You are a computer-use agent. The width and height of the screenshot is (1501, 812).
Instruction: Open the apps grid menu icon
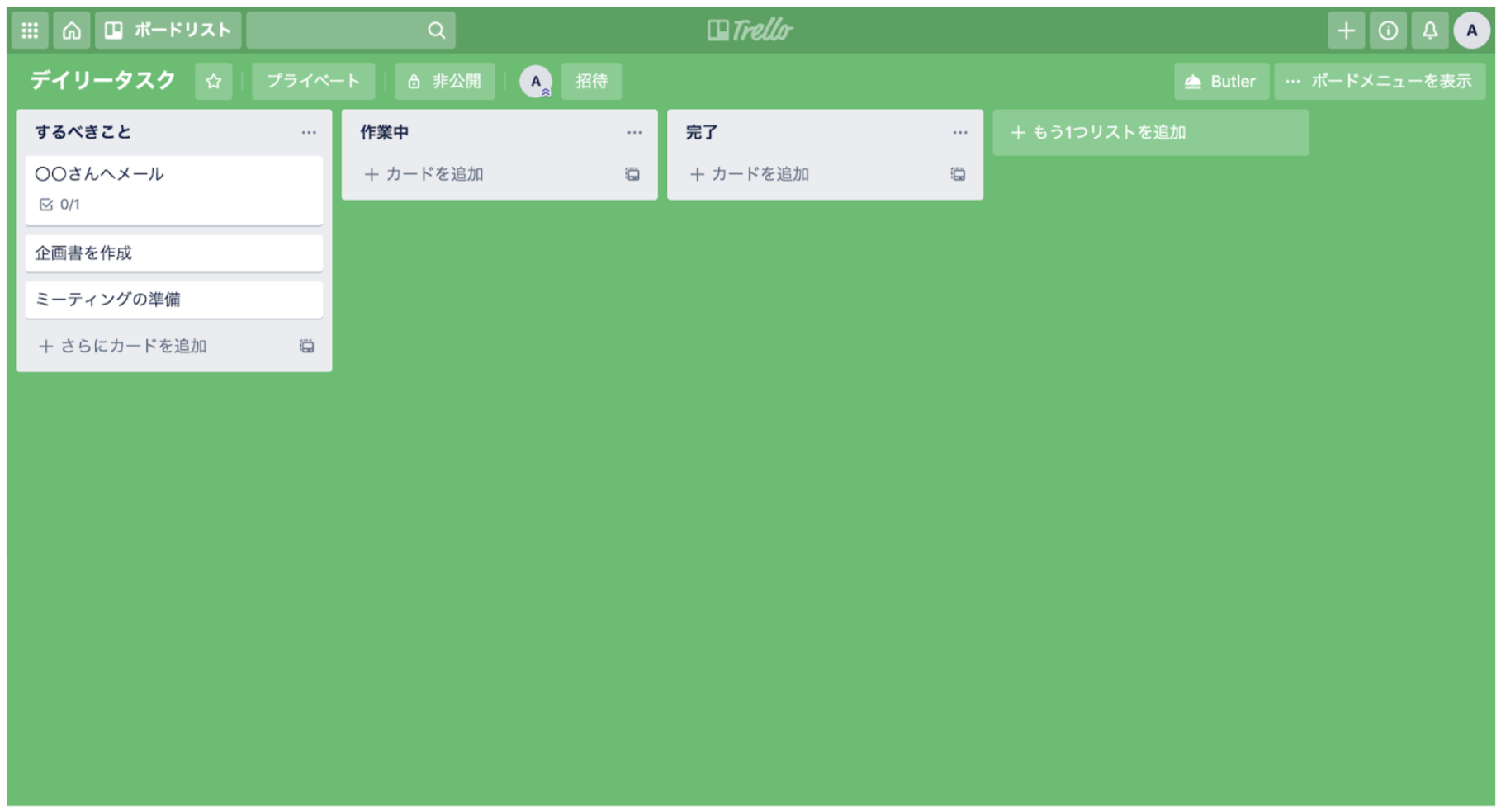(x=30, y=31)
